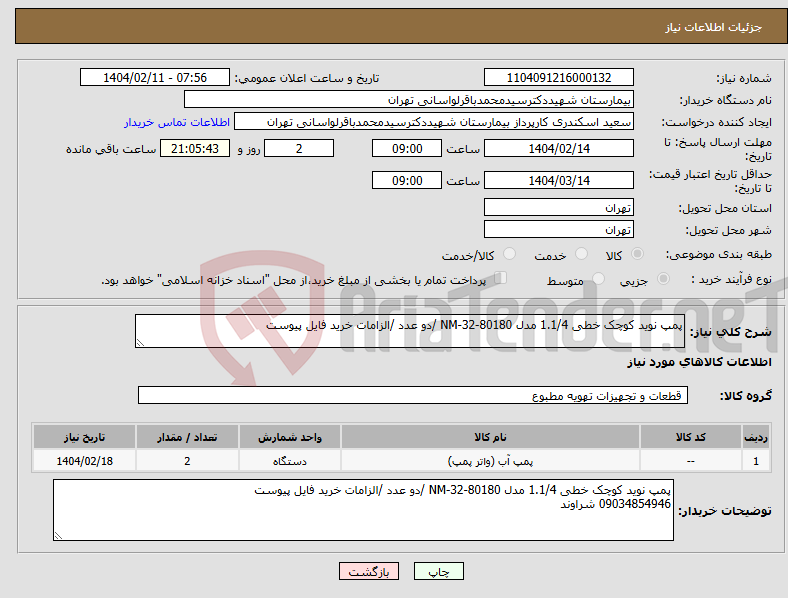Screen dimensions: 788x598
Task: Select the کالا radio button
Action: [x=637, y=254]
